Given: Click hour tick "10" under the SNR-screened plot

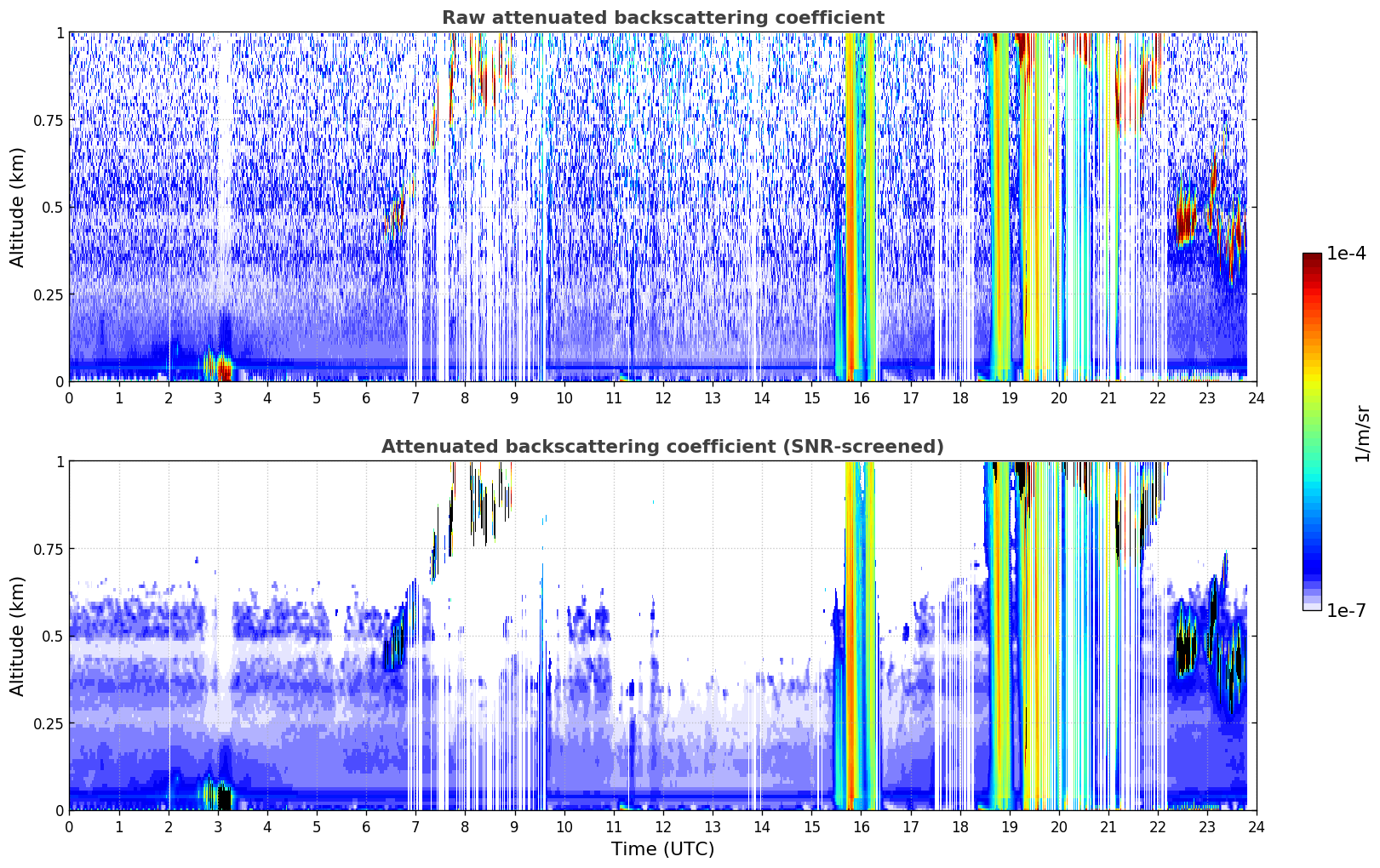Looking at the screenshot, I should [564, 826].
